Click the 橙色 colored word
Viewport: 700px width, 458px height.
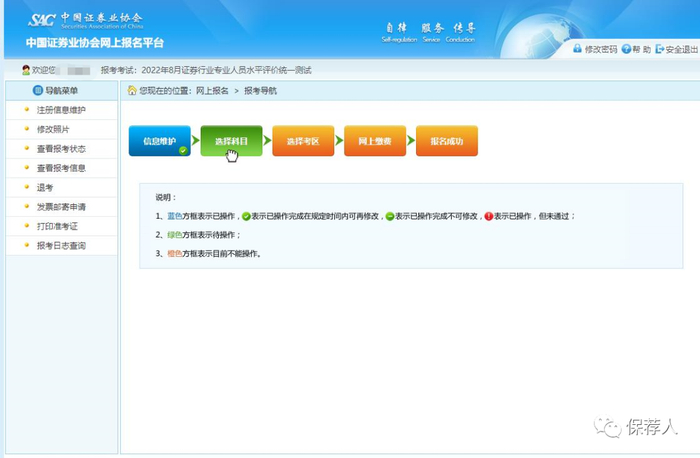[175, 254]
